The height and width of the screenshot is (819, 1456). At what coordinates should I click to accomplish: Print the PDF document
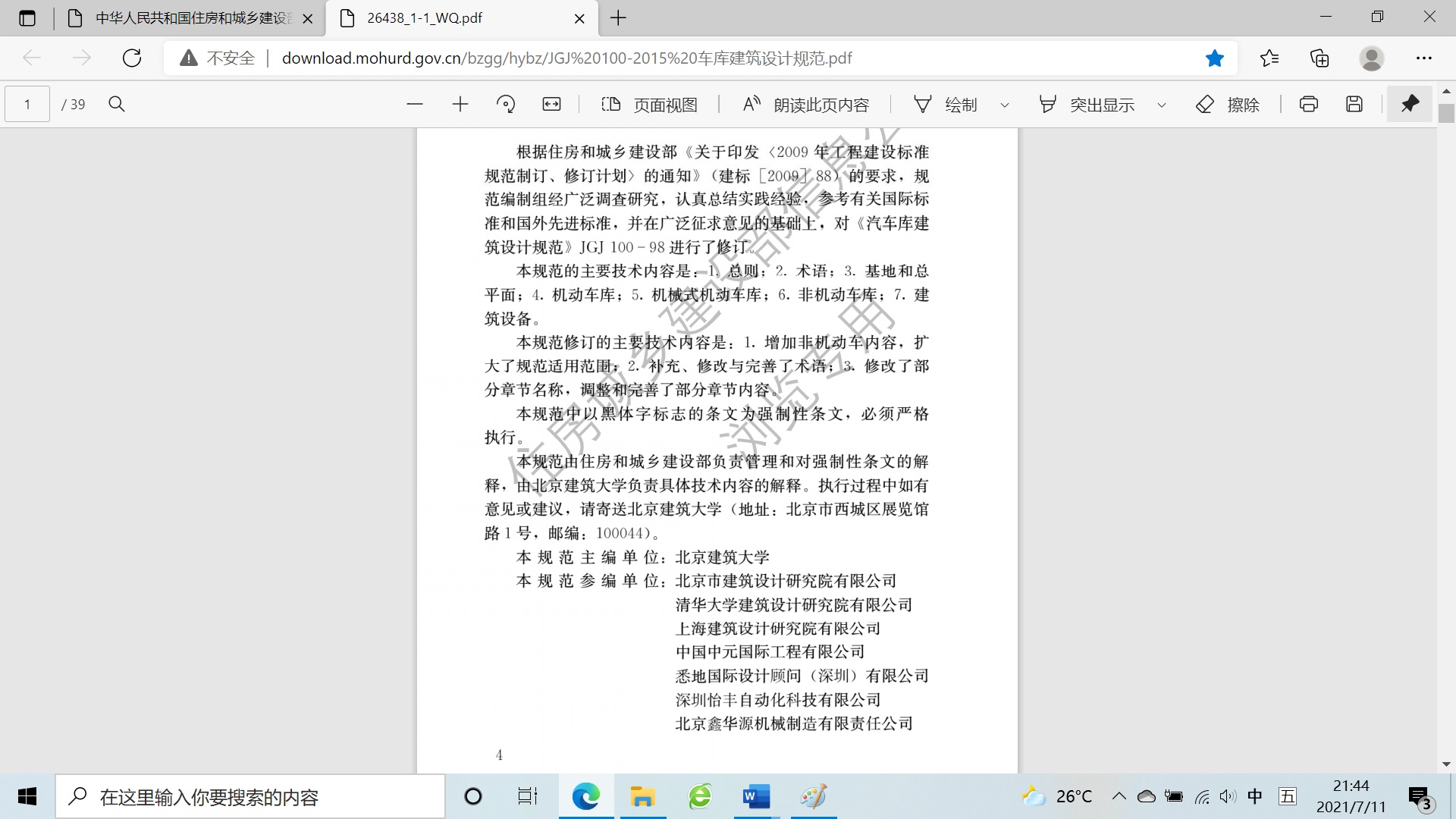[1308, 105]
